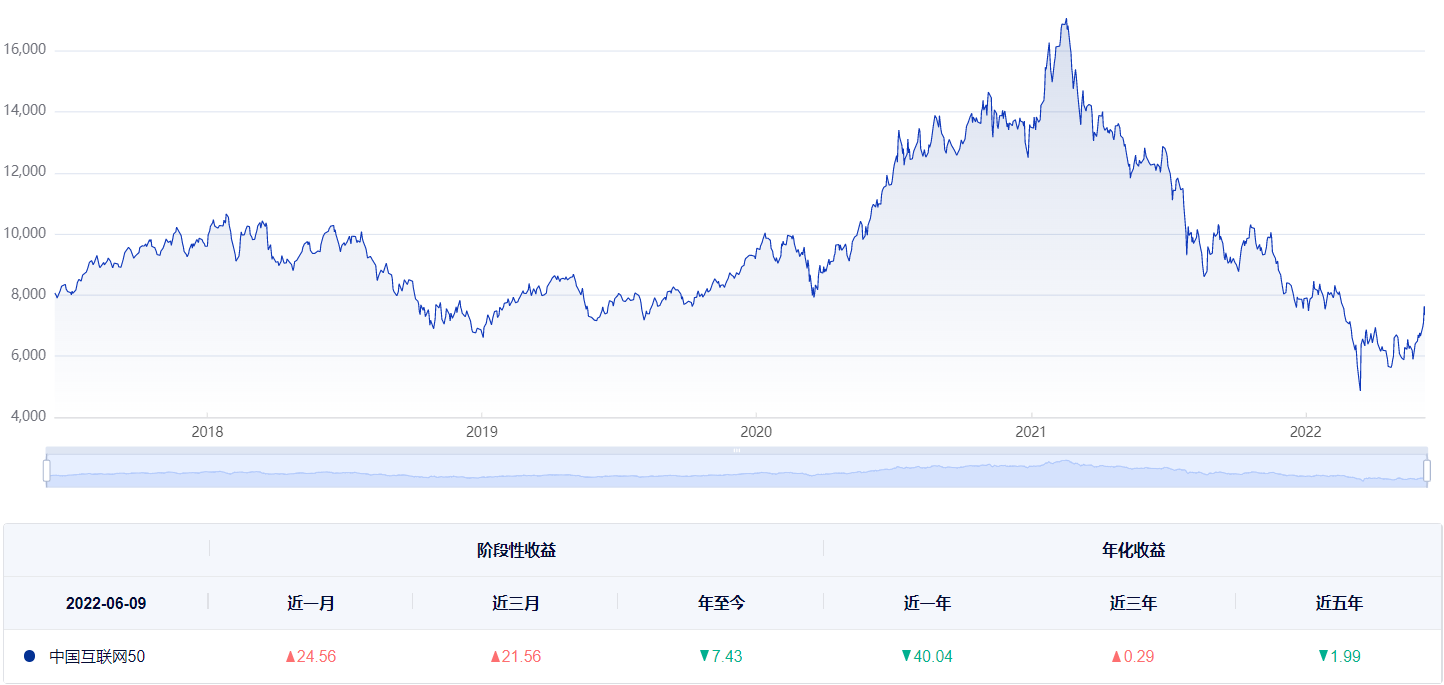Image resolution: width=1444 pixels, height=685 pixels.
Task: Click the 阶段性收益 group header
Action: point(516,550)
